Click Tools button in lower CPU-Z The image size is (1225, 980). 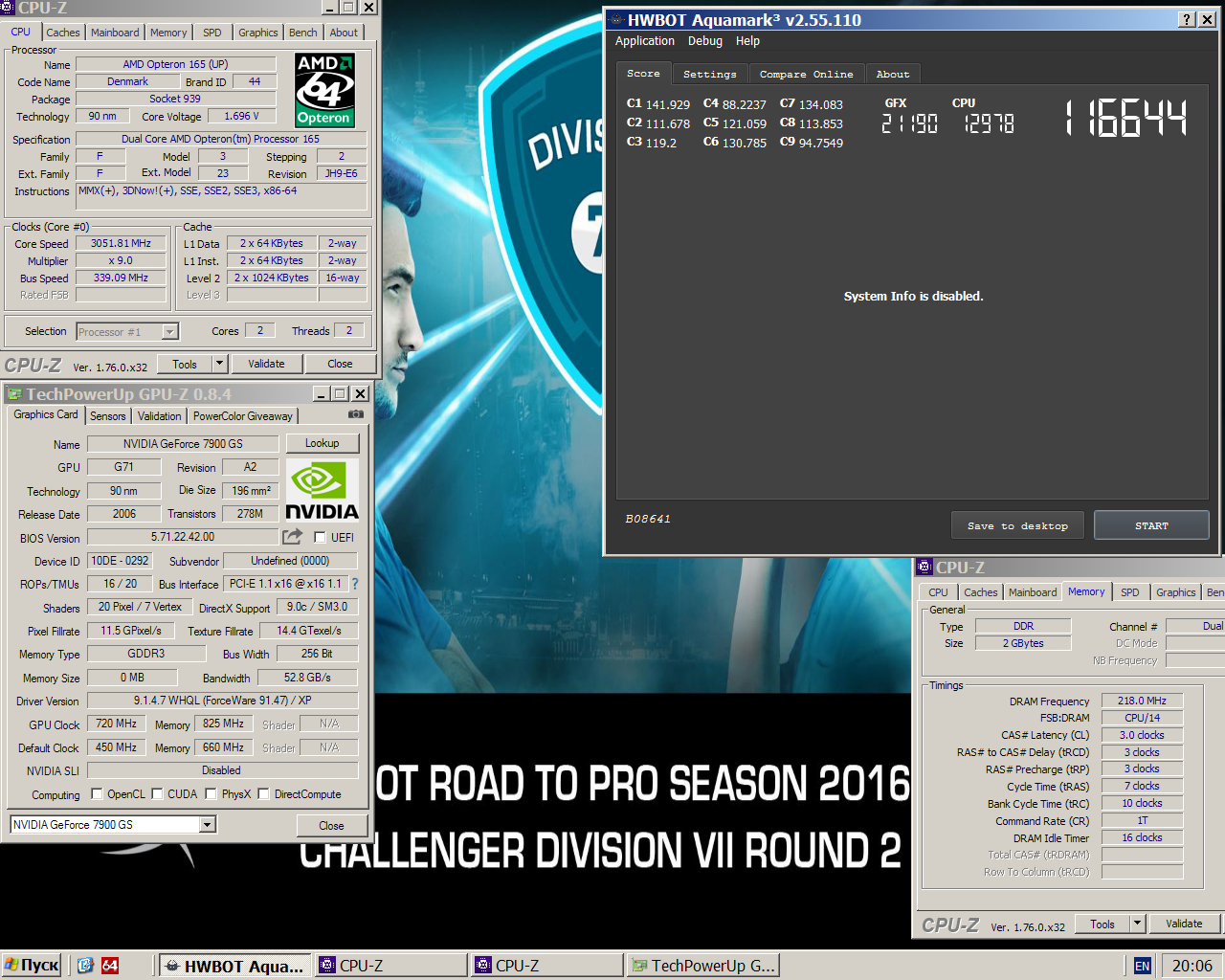(1102, 924)
